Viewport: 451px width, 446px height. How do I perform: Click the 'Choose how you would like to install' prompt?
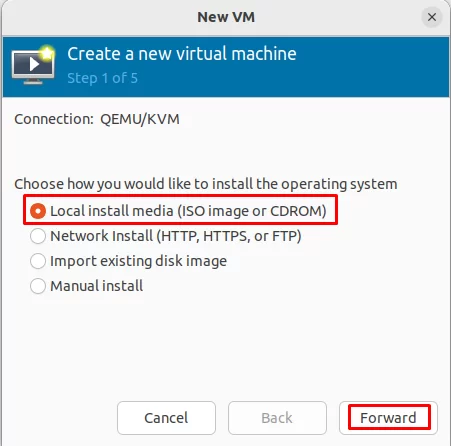(206, 184)
